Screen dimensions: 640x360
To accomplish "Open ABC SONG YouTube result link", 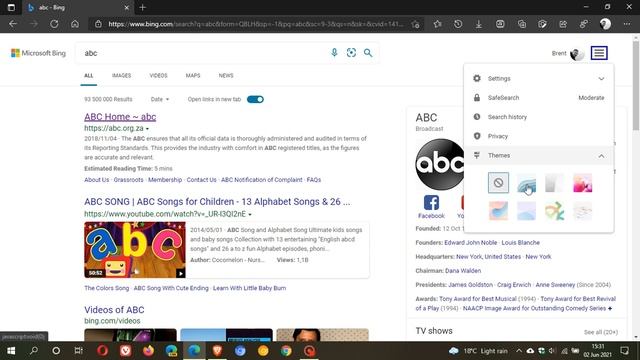I will tap(217, 202).
